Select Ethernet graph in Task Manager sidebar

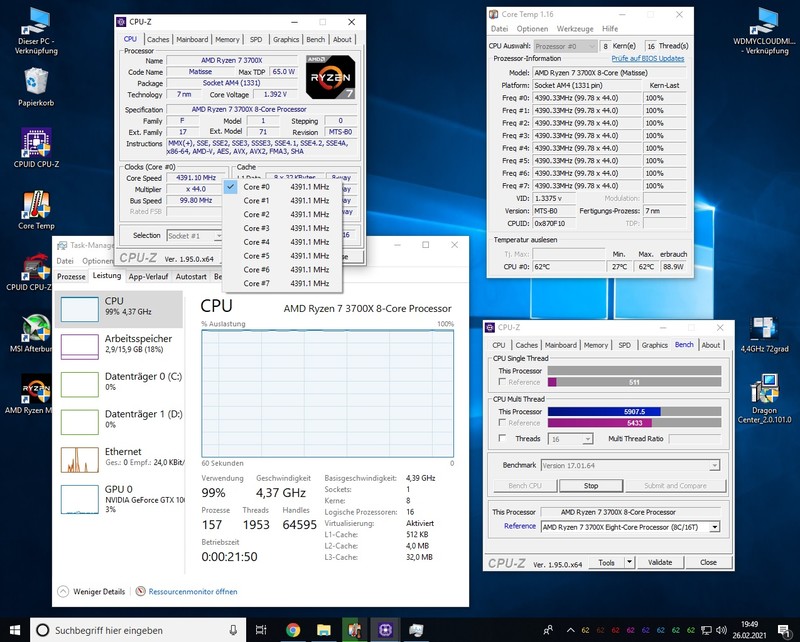(119, 459)
